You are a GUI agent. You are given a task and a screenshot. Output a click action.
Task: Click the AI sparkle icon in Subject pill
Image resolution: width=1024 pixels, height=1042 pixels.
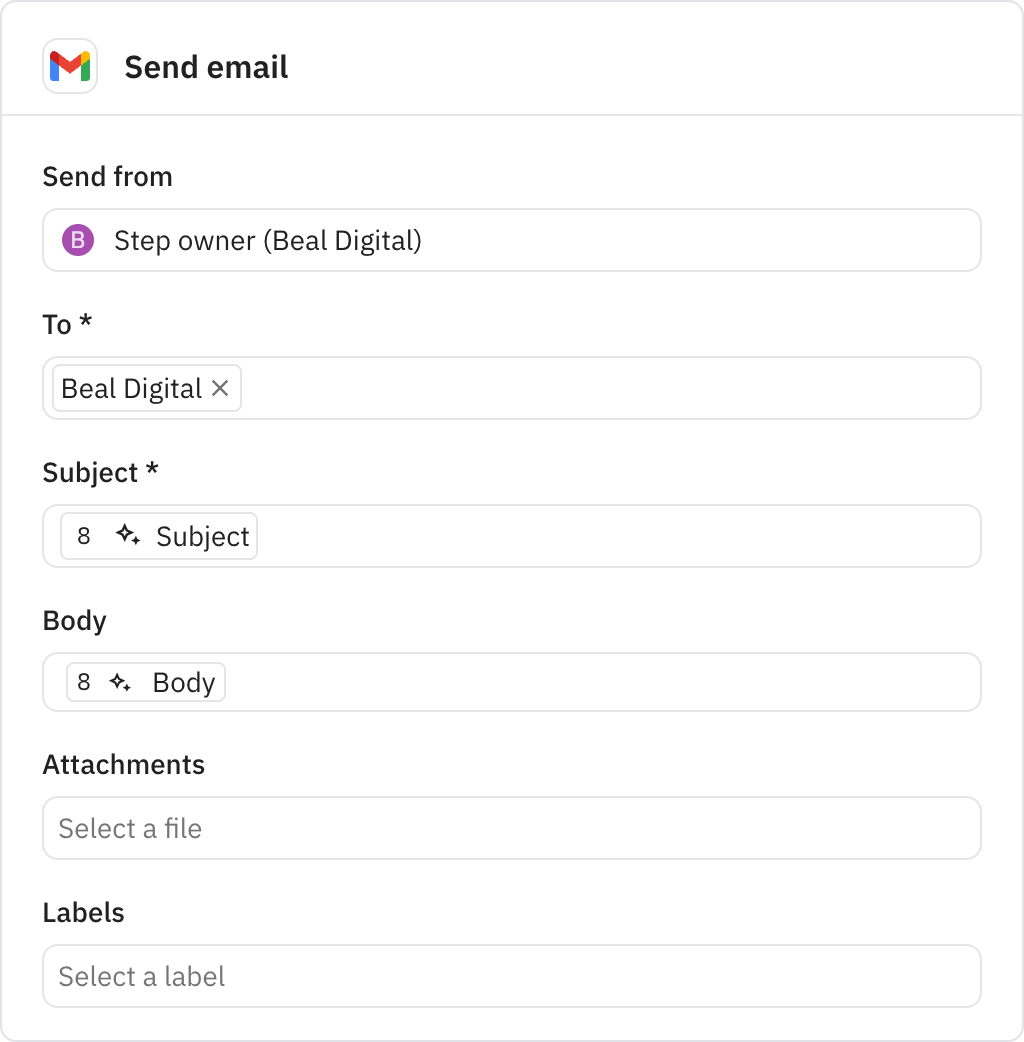pyautogui.click(x=128, y=536)
